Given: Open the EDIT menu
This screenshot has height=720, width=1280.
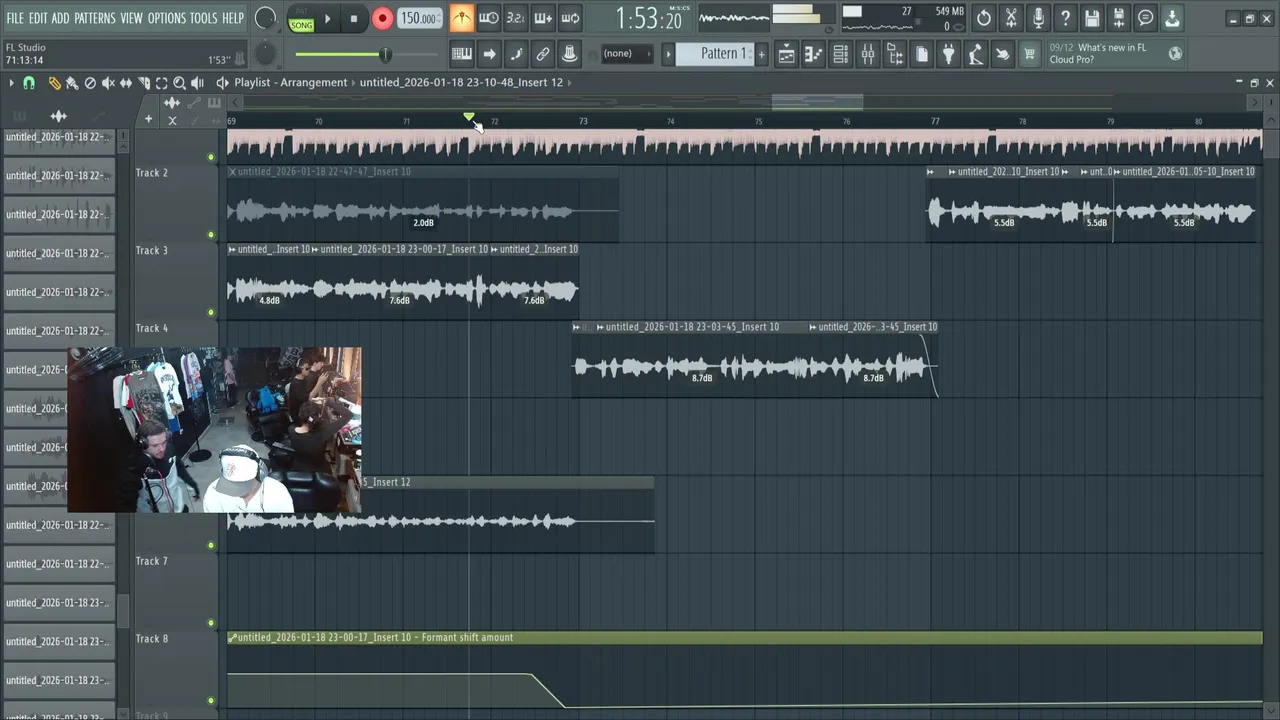Looking at the screenshot, I should click(x=38, y=18).
